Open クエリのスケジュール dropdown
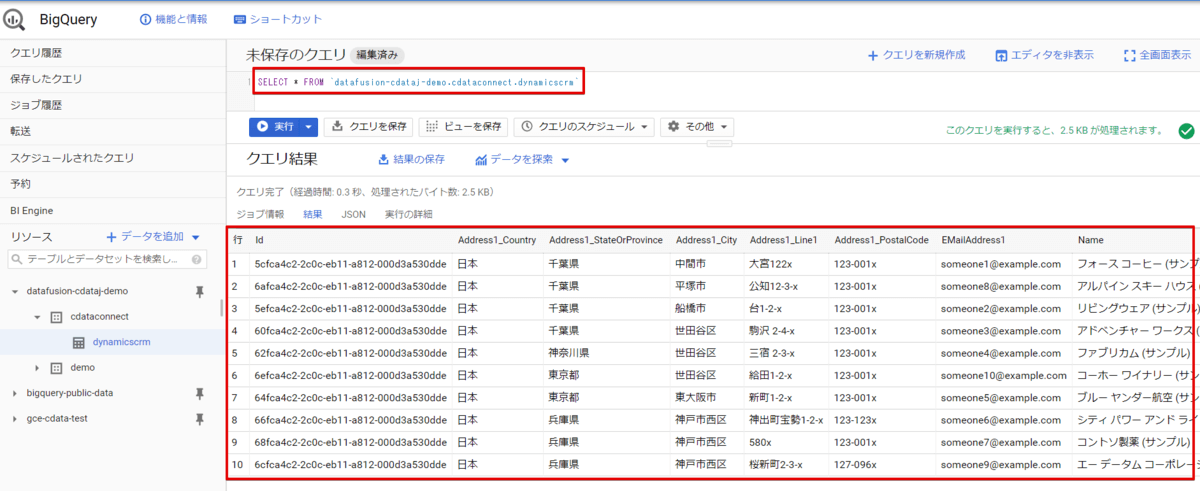The image size is (1200, 491). click(x=584, y=127)
